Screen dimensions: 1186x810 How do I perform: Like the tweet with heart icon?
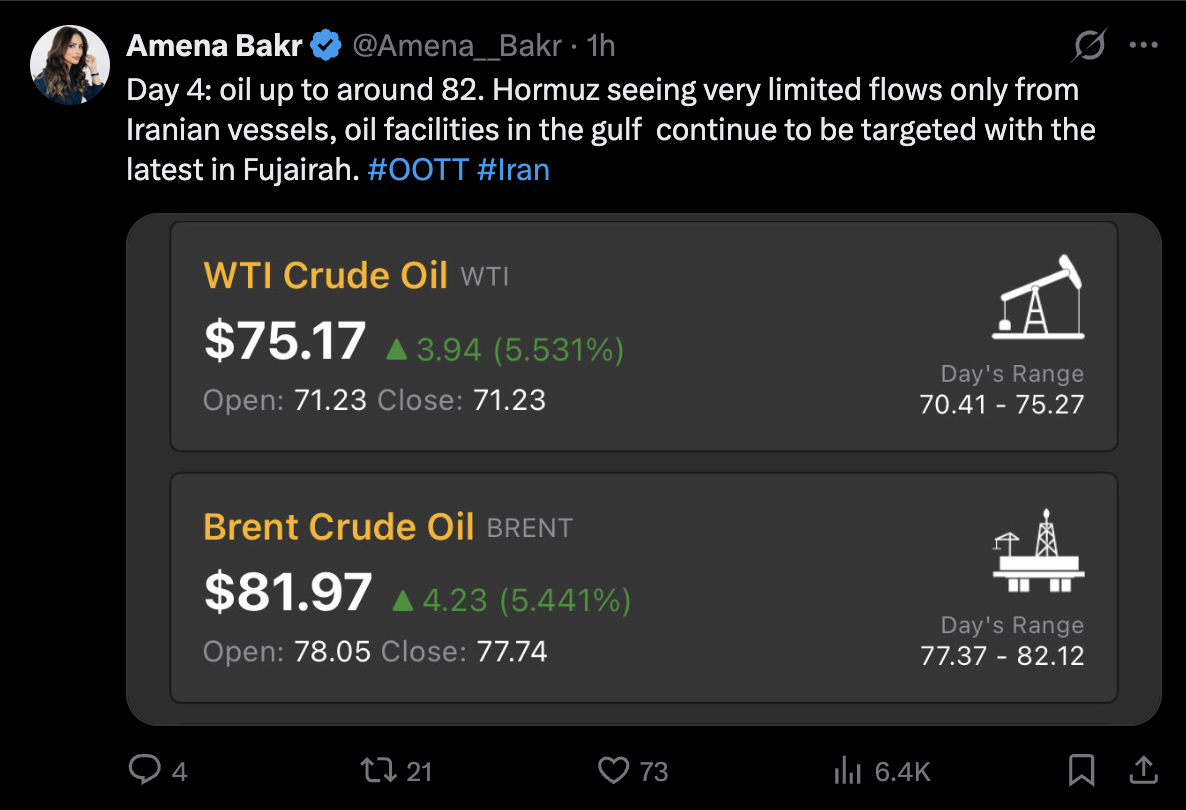pyautogui.click(x=612, y=769)
